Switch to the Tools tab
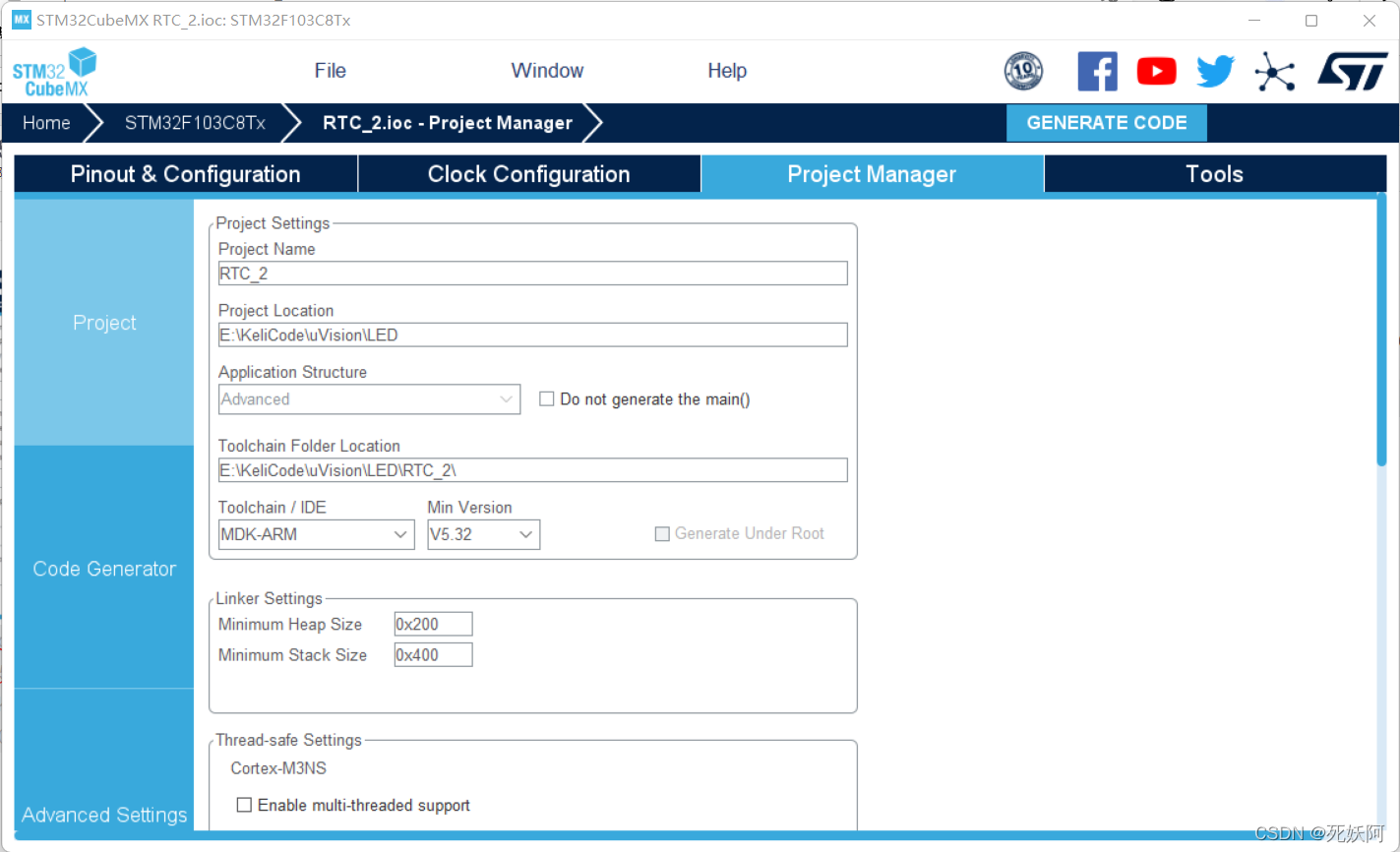 1215,174
